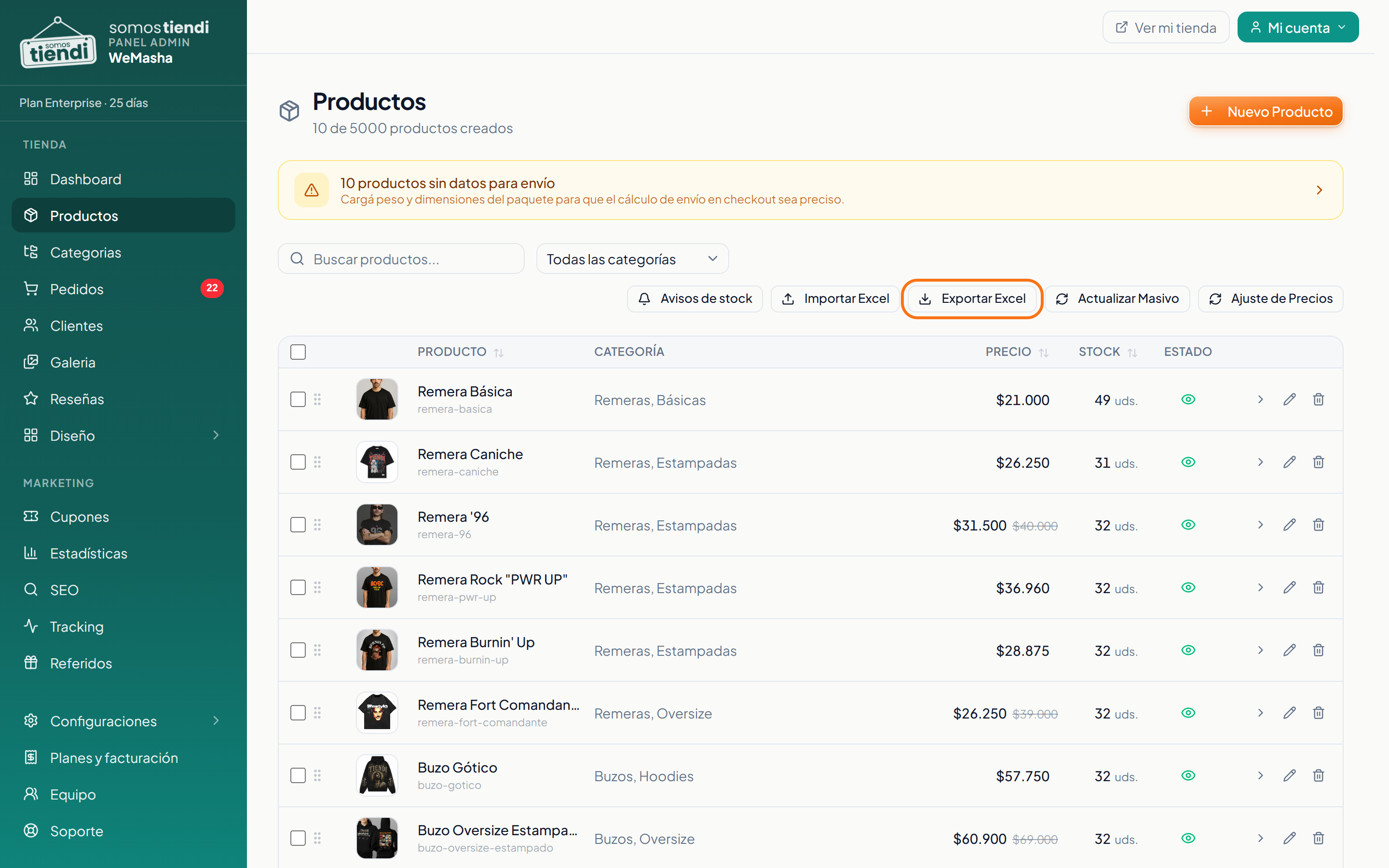Delete Buzo Oversize Estampado via trash icon
The image size is (1389, 868).
(x=1319, y=838)
